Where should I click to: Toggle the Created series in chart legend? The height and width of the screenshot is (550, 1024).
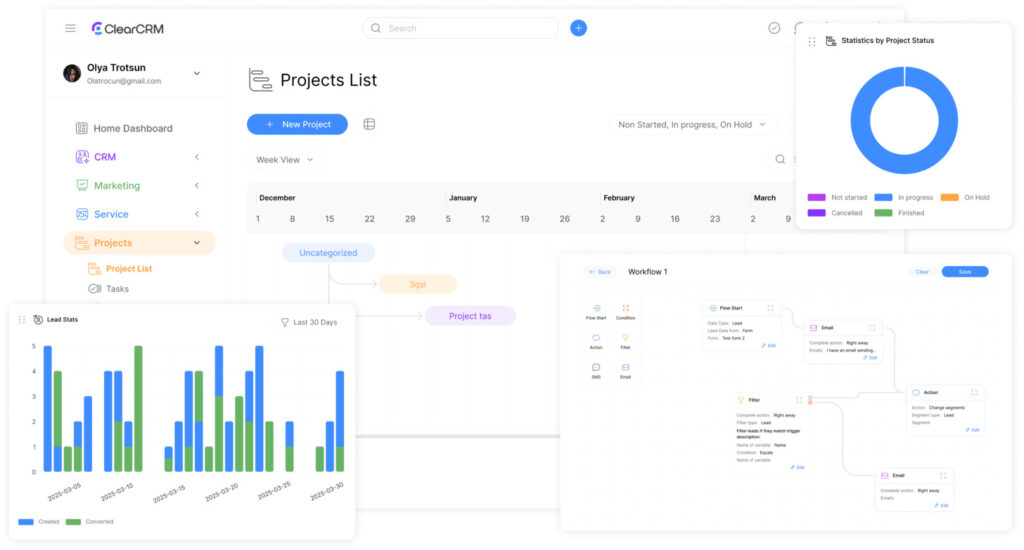[38, 521]
